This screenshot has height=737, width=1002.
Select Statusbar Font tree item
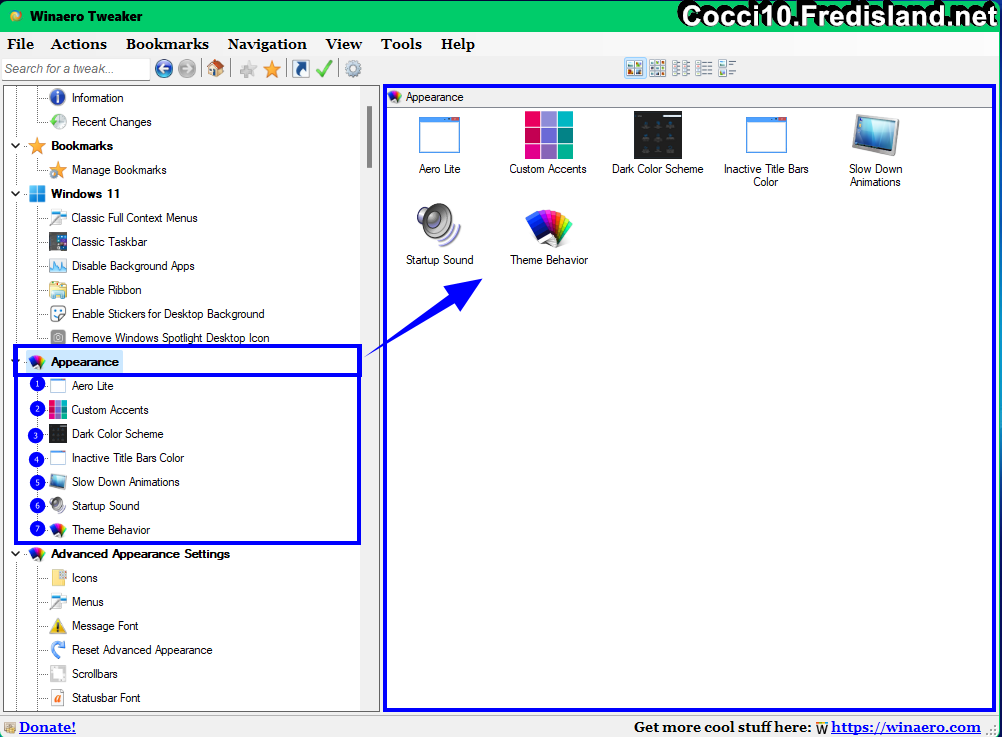click(x=106, y=697)
